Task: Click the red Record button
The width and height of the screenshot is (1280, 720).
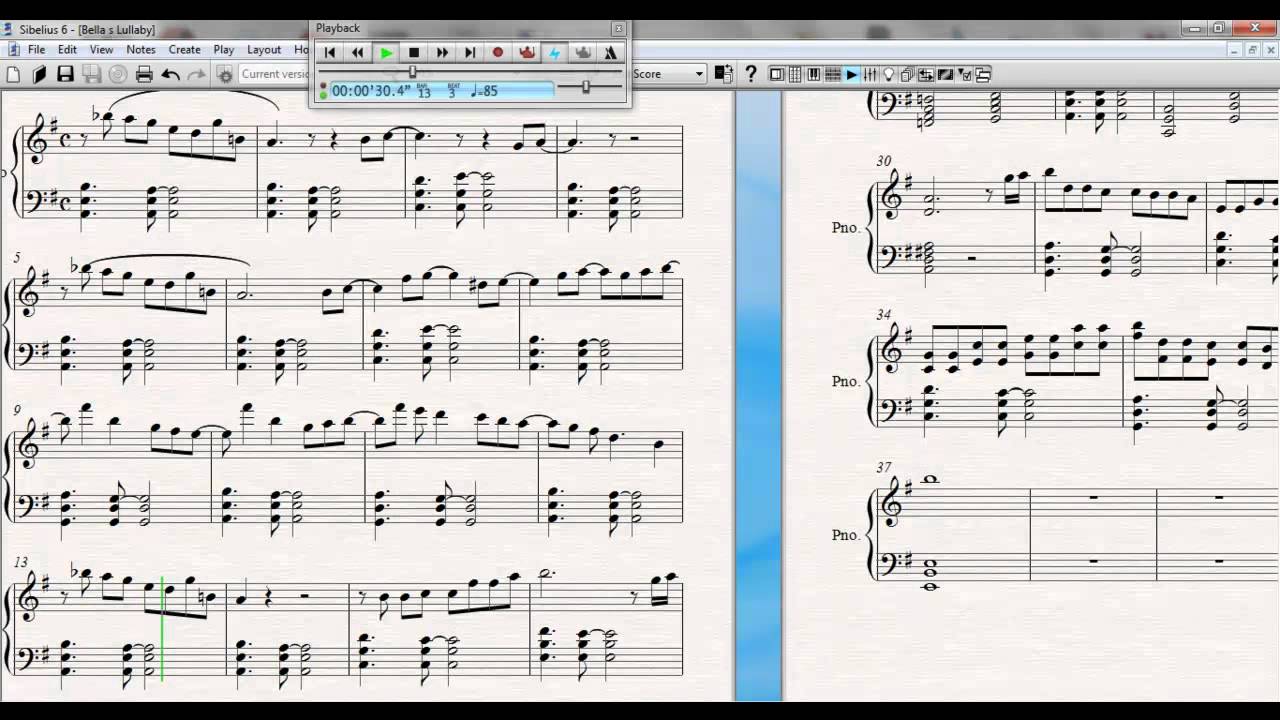Action: click(498, 53)
